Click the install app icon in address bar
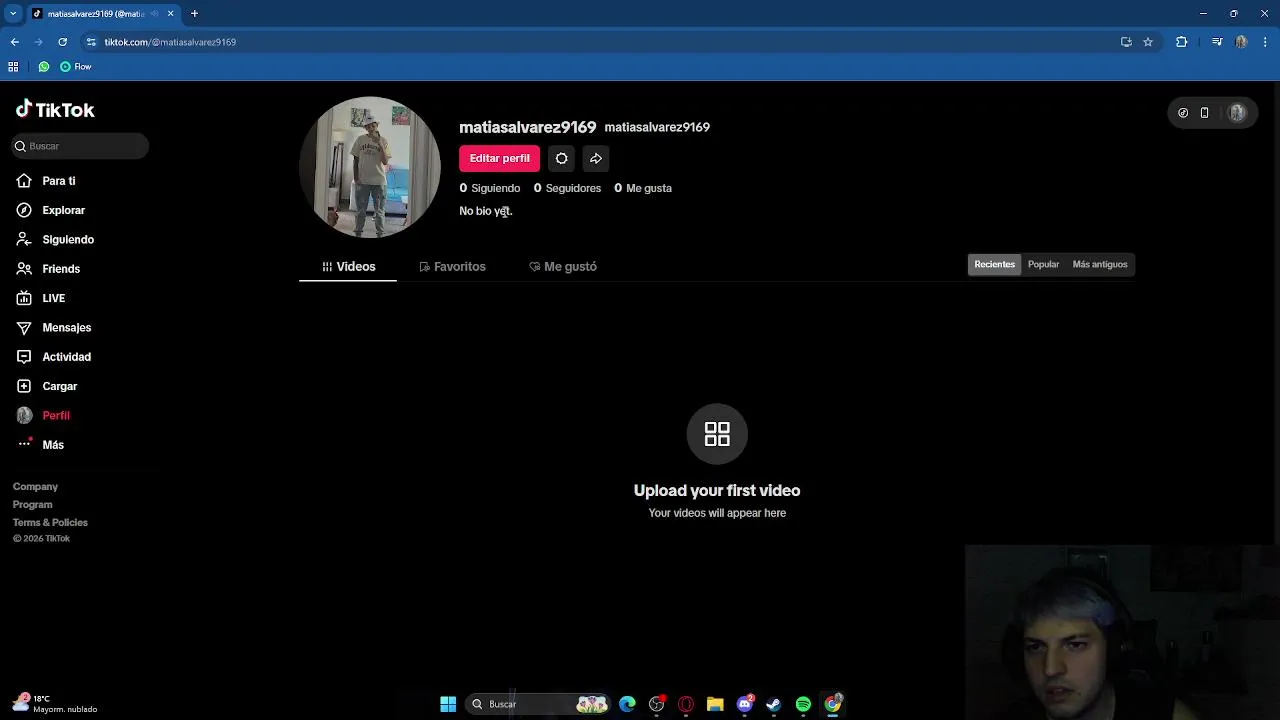 click(x=1126, y=42)
